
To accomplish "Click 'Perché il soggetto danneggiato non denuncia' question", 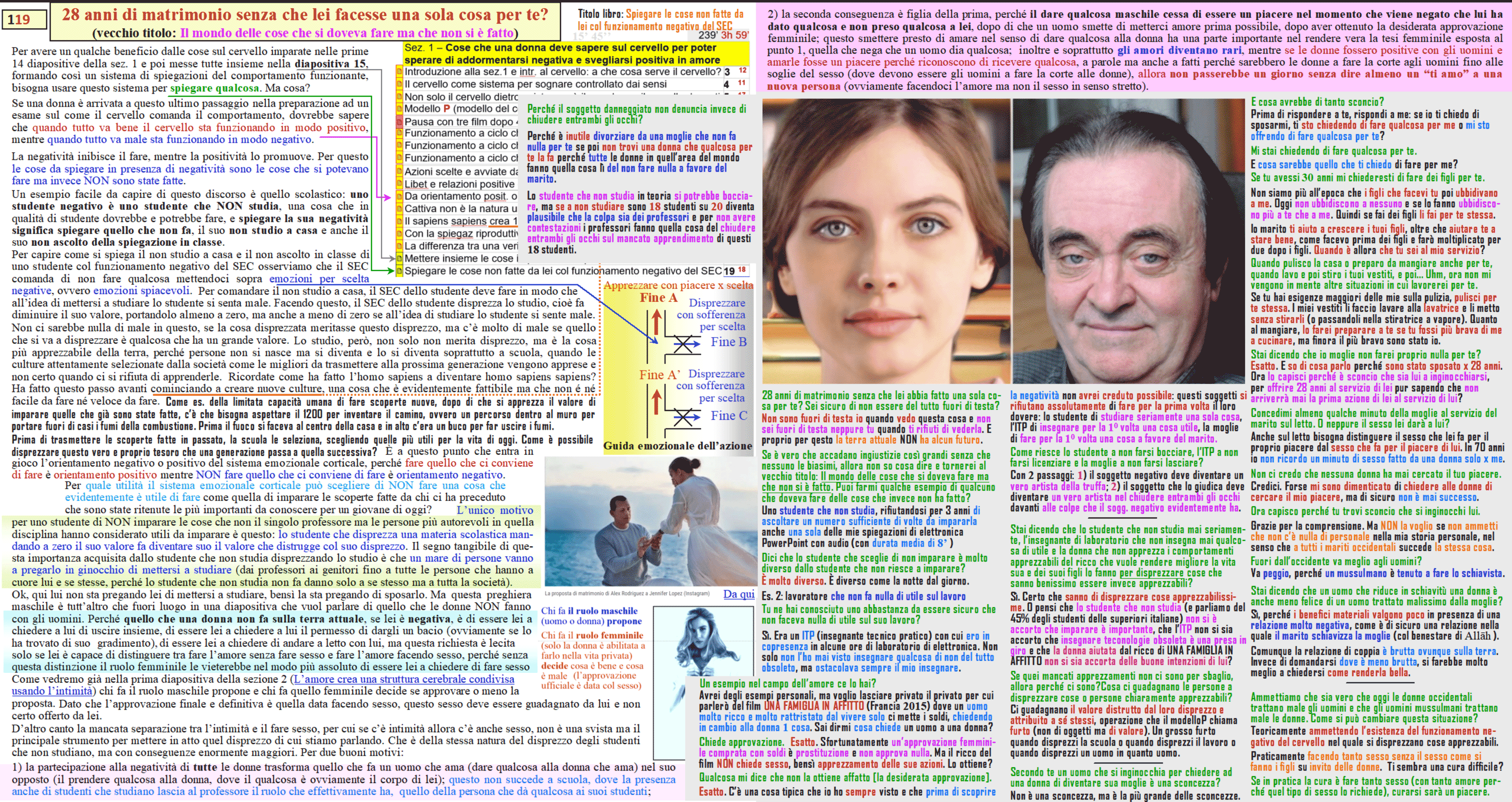I will (x=637, y=114).
